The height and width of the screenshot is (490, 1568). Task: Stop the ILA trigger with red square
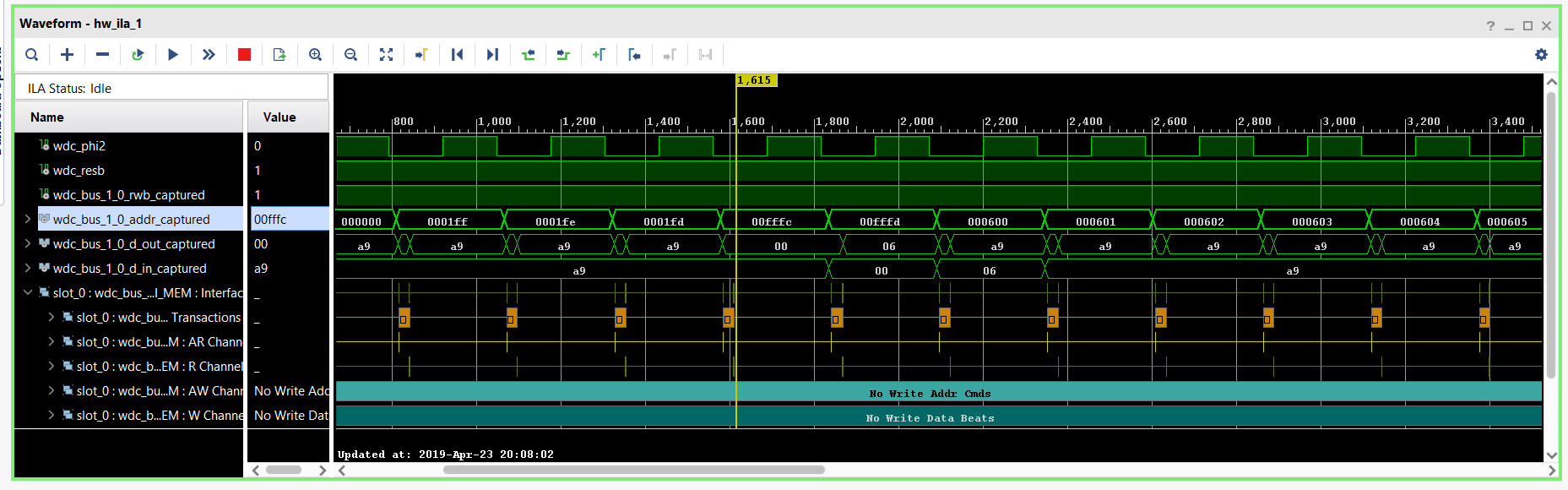point(244,55)
